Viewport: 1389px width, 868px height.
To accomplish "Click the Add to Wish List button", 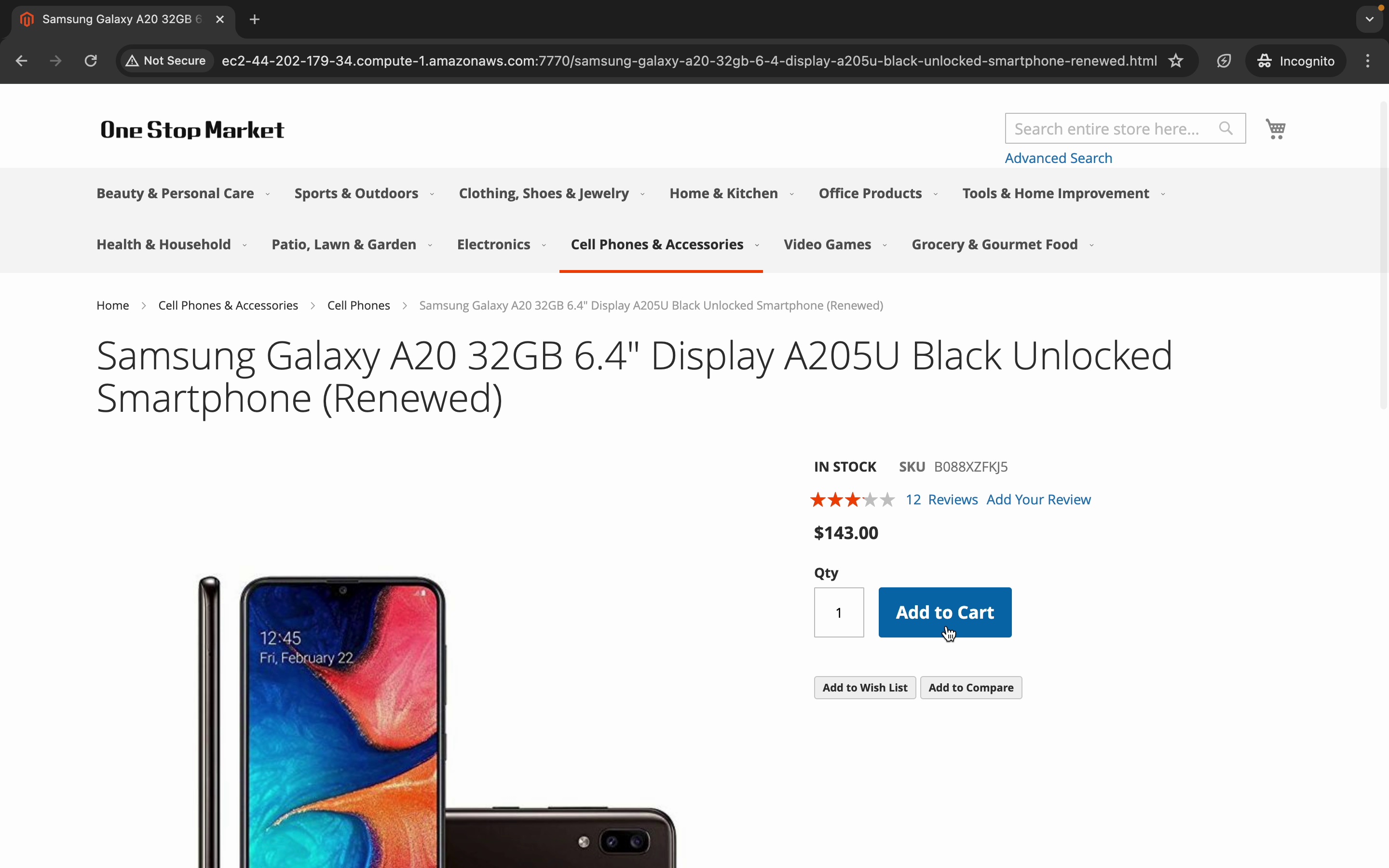I will pyautogui.click(x=864, y=687).
